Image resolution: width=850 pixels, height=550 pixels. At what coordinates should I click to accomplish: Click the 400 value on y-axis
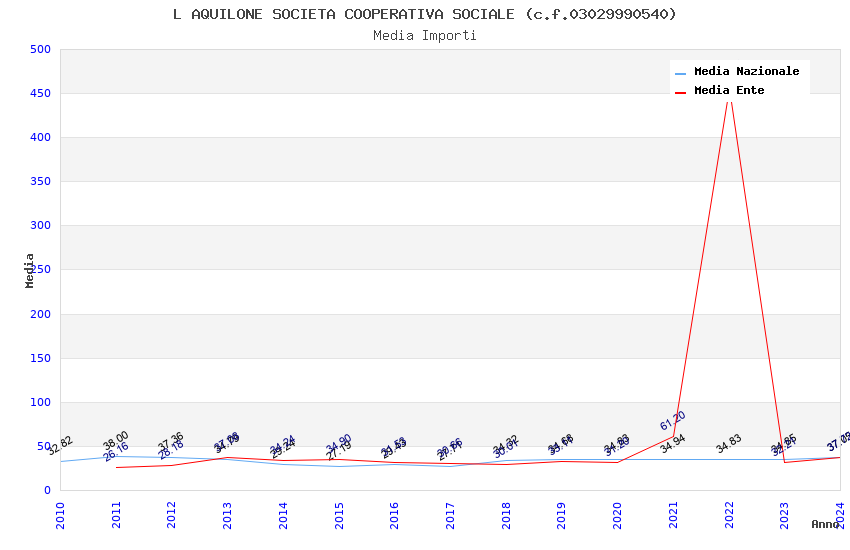click(x=41, y=138)
